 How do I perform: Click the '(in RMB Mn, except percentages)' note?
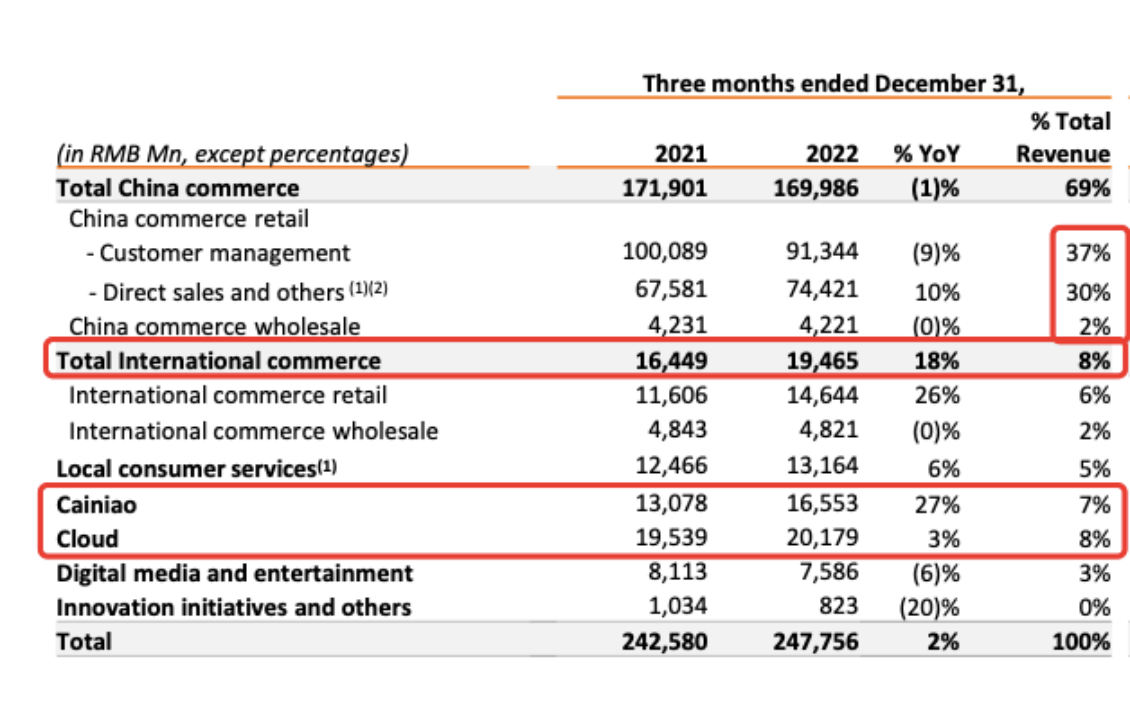click(233, 154)
